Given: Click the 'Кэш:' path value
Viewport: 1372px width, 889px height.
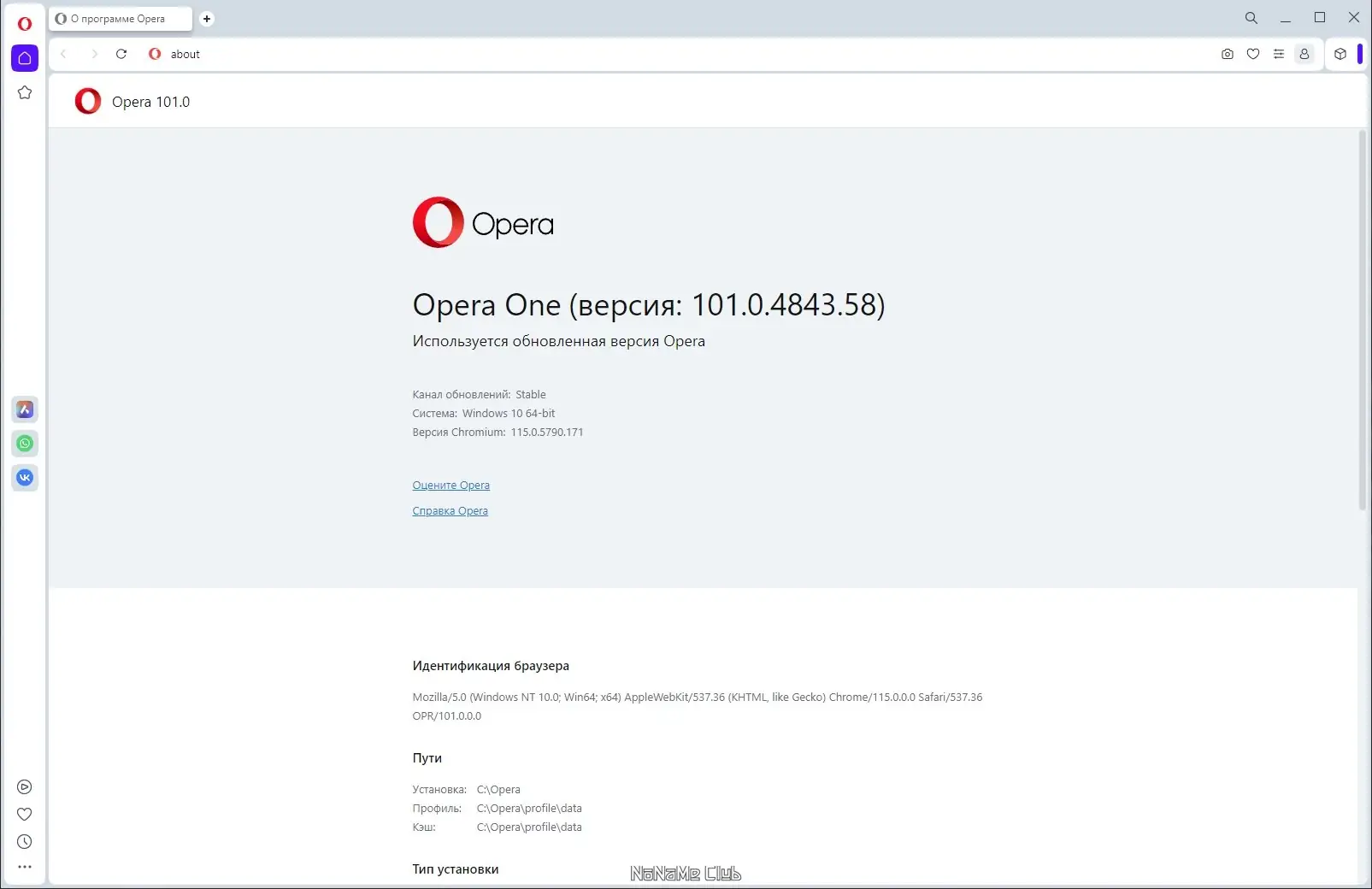Looking at the screenshot, I should click(x=529, y=827).
